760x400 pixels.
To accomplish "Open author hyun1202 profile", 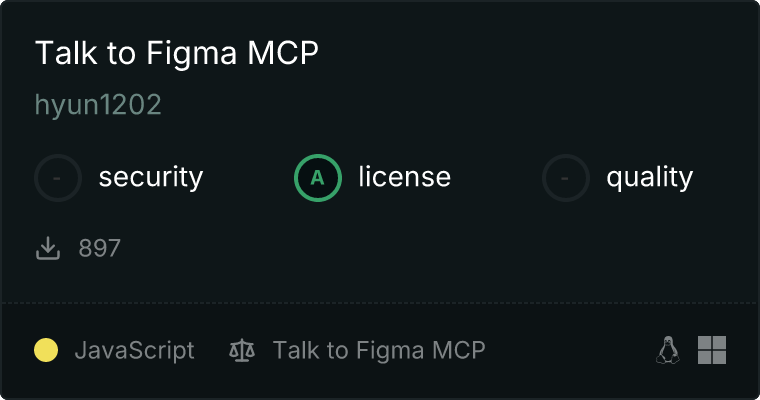I will [x=98, y=105].
